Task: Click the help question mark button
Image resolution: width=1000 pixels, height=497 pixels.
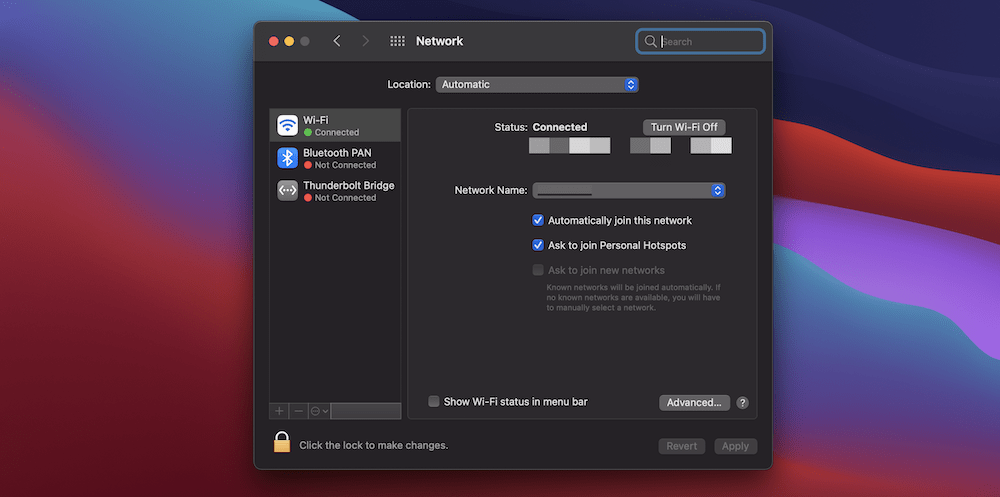Action: [743, 403]
